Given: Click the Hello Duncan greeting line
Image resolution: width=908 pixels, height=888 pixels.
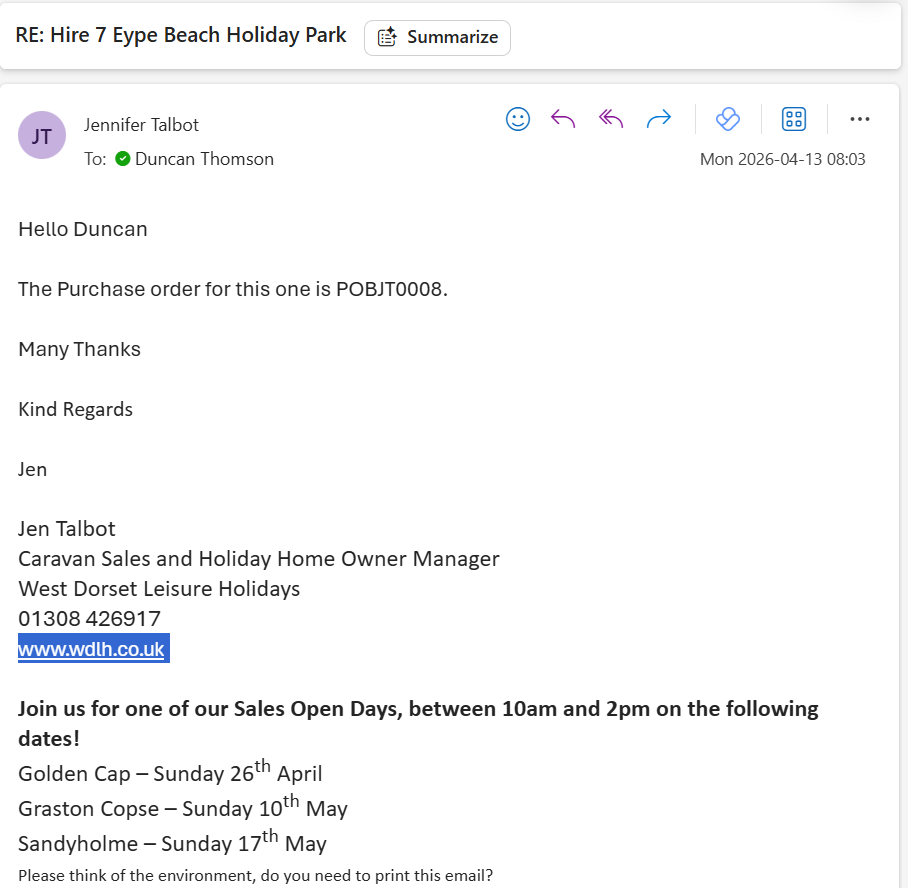Looking at the screenshot, I should tap(83, 230).
